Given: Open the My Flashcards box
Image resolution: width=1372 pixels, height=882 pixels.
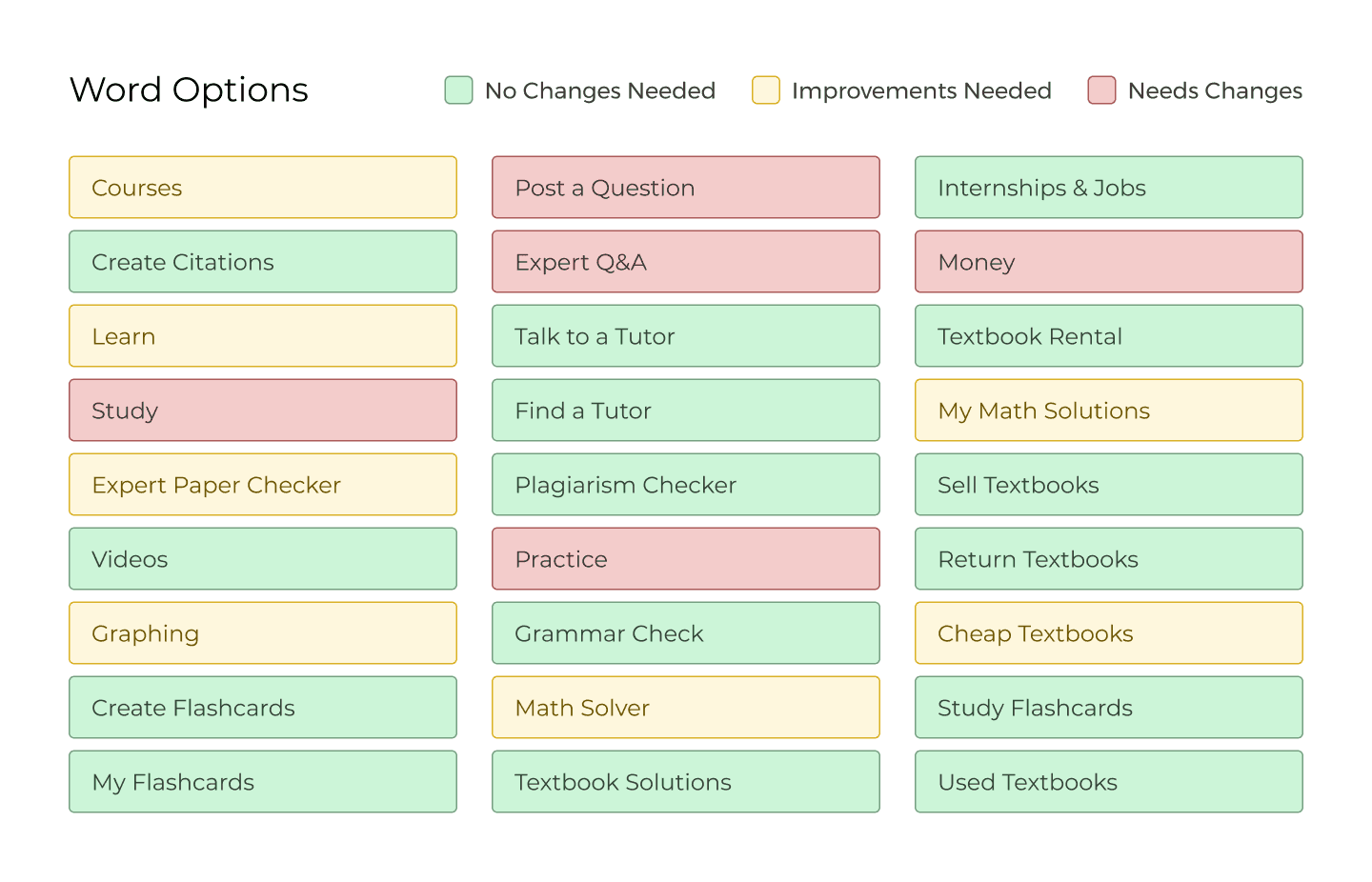Looking at the screenshot, I should (263, 782).
